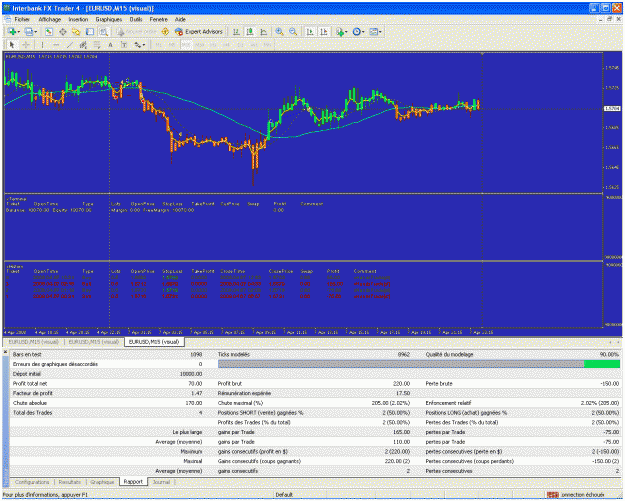Switch chart to Bar Chart mode
625x501 pixels.
pos(236,31)
